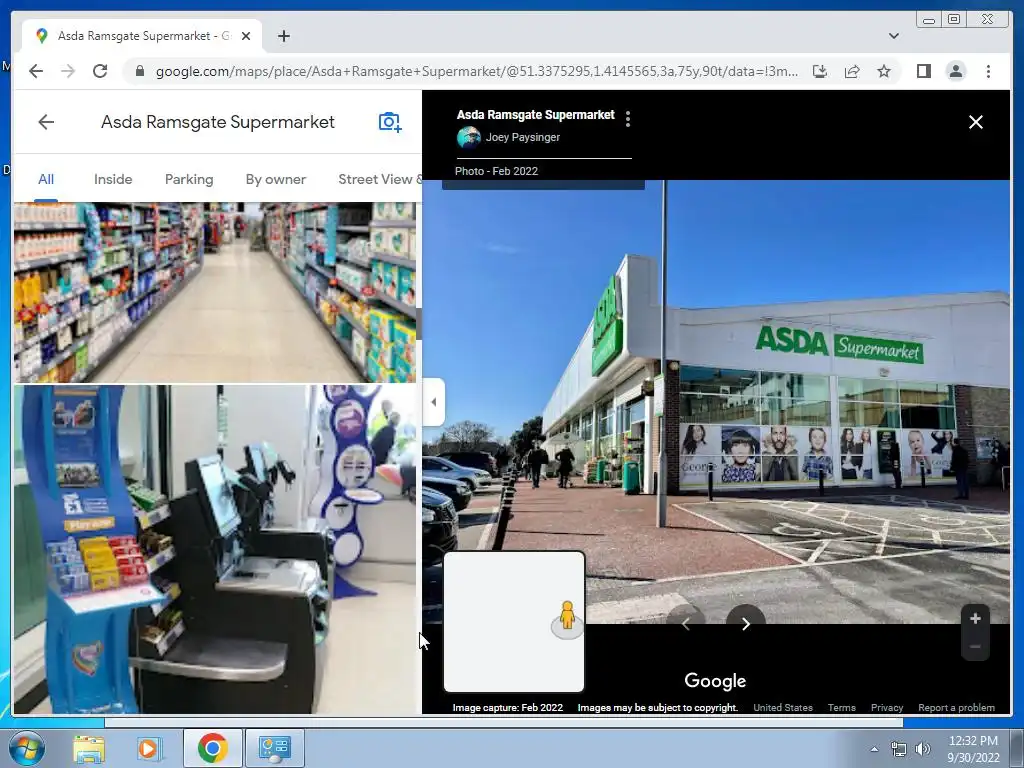
Task: Click the address bar URL
Action: point(476,71)
